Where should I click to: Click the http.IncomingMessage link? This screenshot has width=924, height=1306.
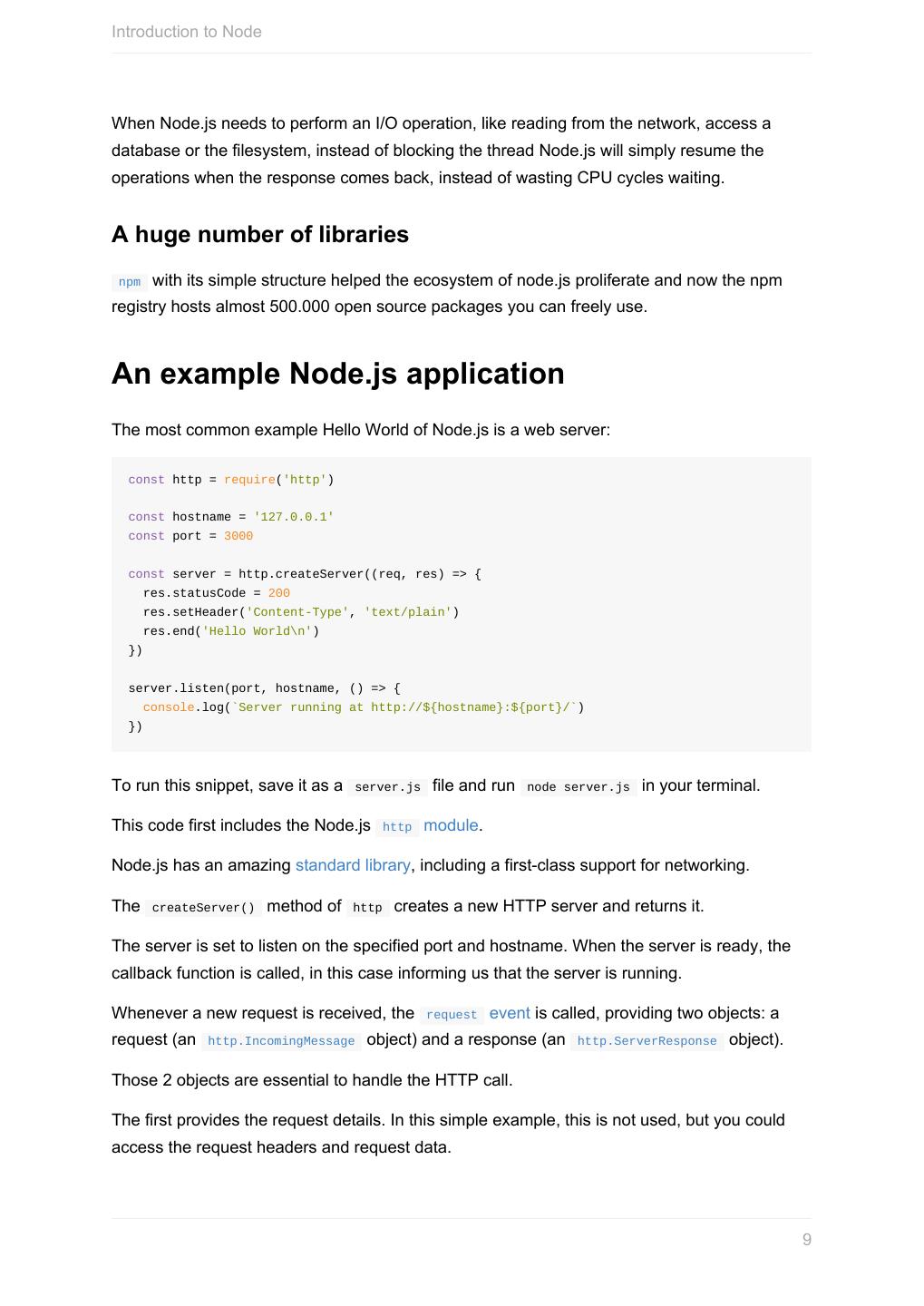(x=281, y=1041)
